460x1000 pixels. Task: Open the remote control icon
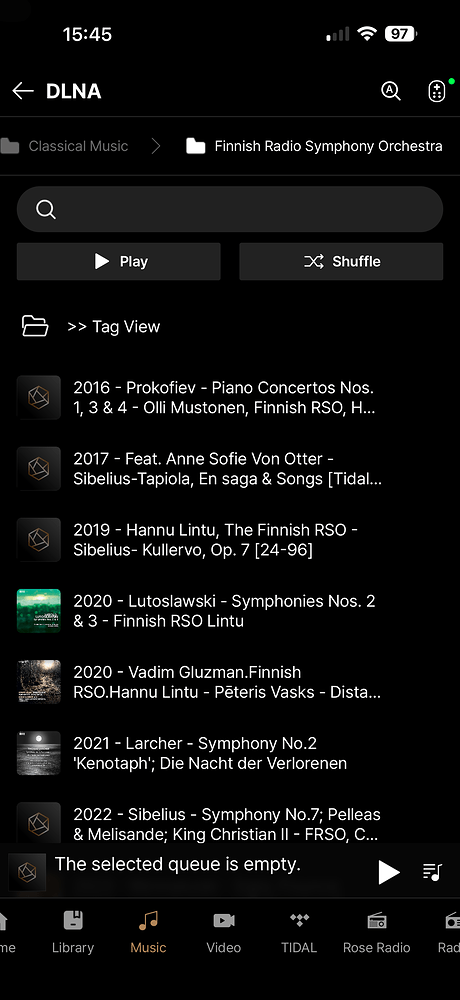[436, 91]
